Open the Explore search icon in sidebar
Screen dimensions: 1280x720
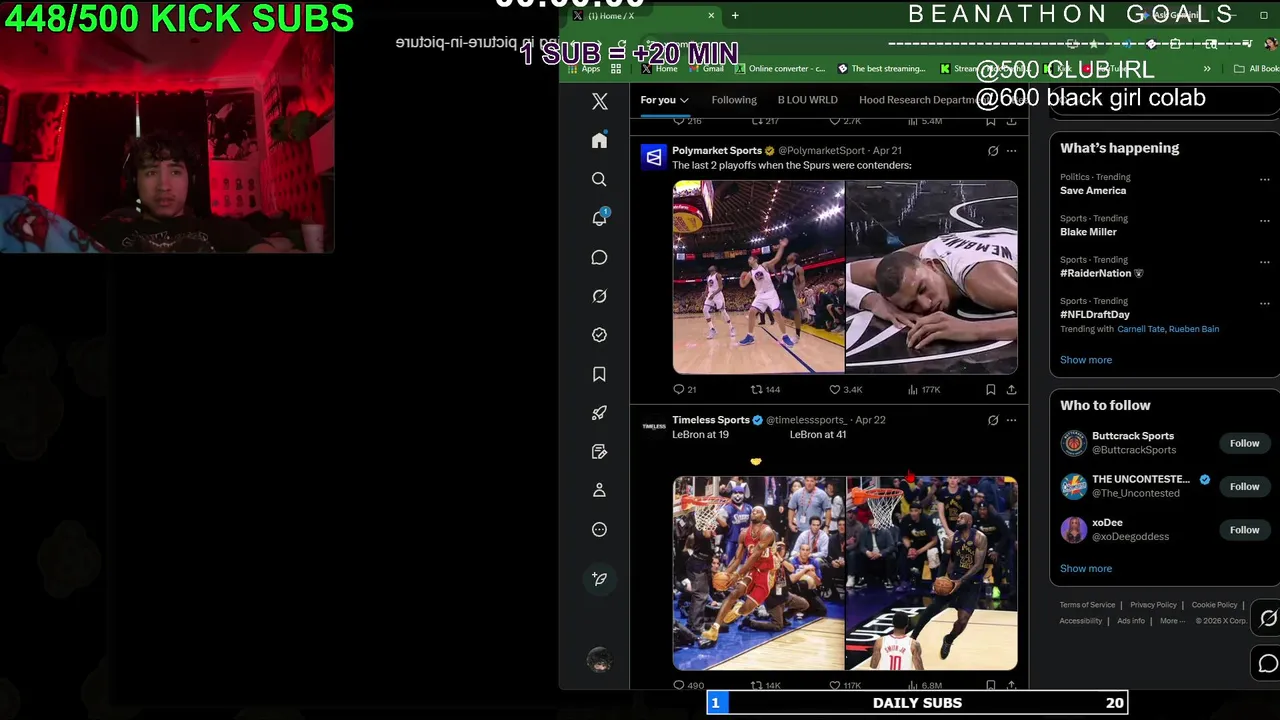599,179
